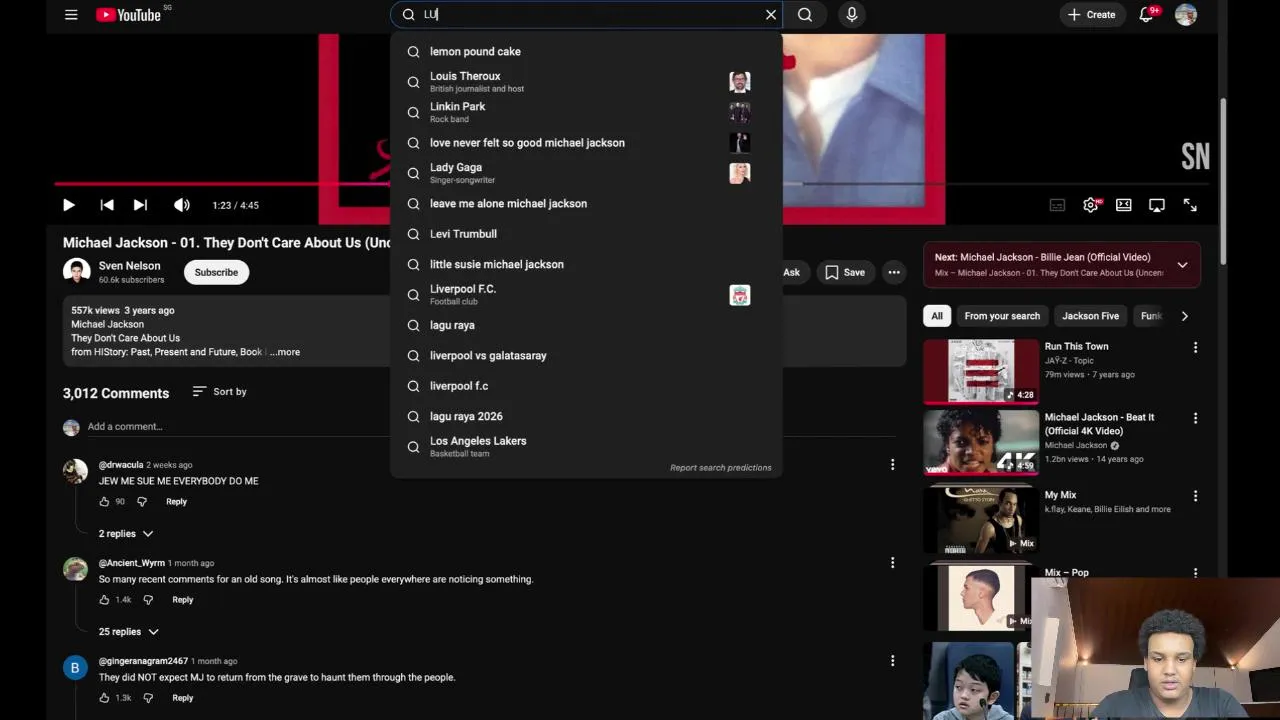
Task: Expand description with '...more'
Action: click(285, 352)
